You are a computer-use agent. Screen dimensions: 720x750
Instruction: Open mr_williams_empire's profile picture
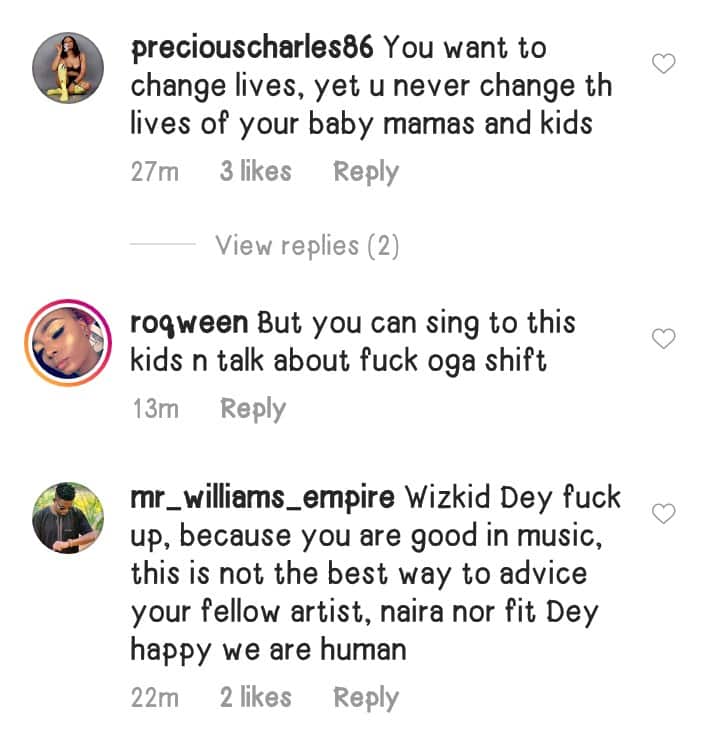pyautogui.click(x=68, y=517)
